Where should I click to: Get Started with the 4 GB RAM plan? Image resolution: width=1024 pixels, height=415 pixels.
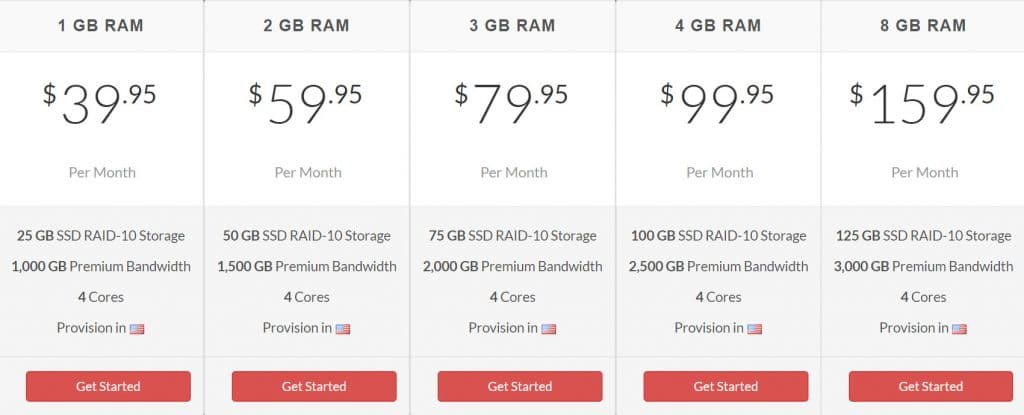click(726, 386)
